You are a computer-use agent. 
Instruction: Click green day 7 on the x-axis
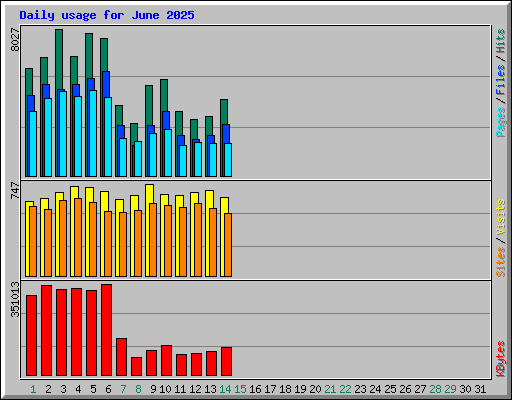click(x=123, y=389)
